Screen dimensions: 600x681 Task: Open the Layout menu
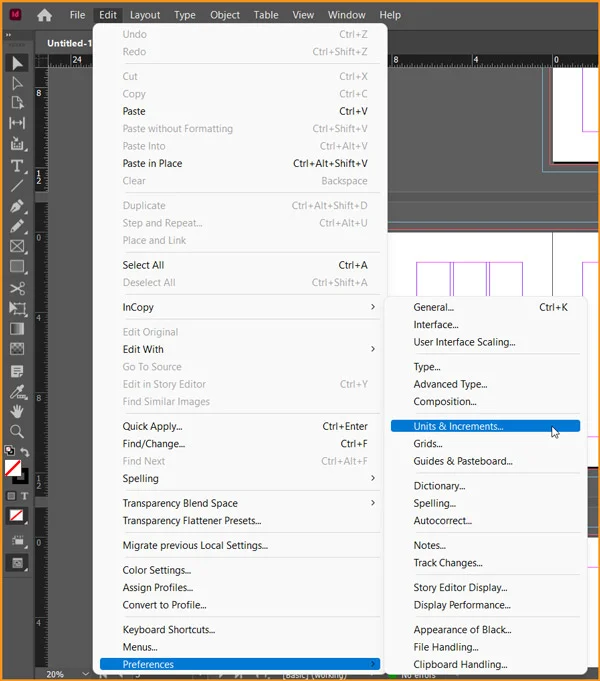(145, 15)
